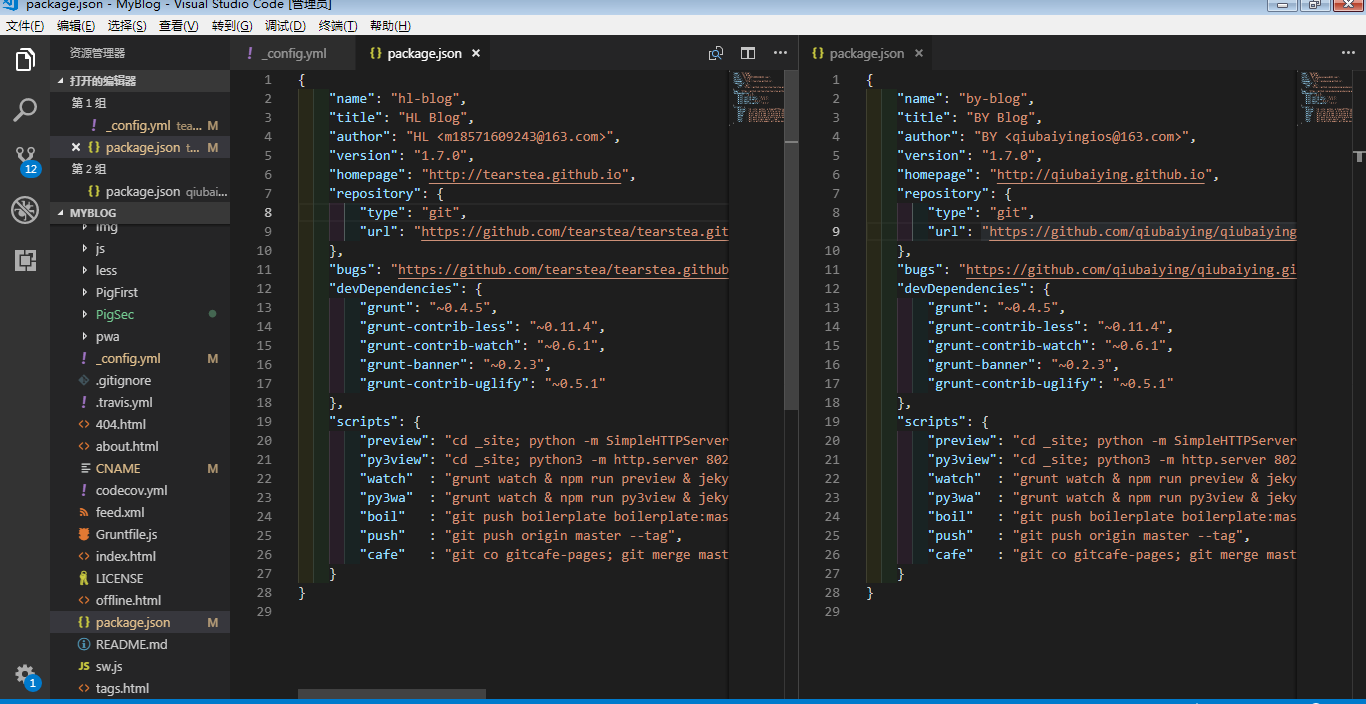Image resolution: width=1366 pixels, height=704 pixels.
Task: Open the 查看(V) menu
Action: [x=180, y=26]
